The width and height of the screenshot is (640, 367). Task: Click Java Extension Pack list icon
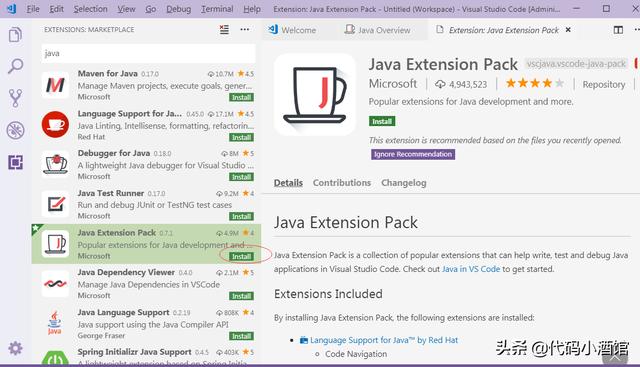pos(55,244)
